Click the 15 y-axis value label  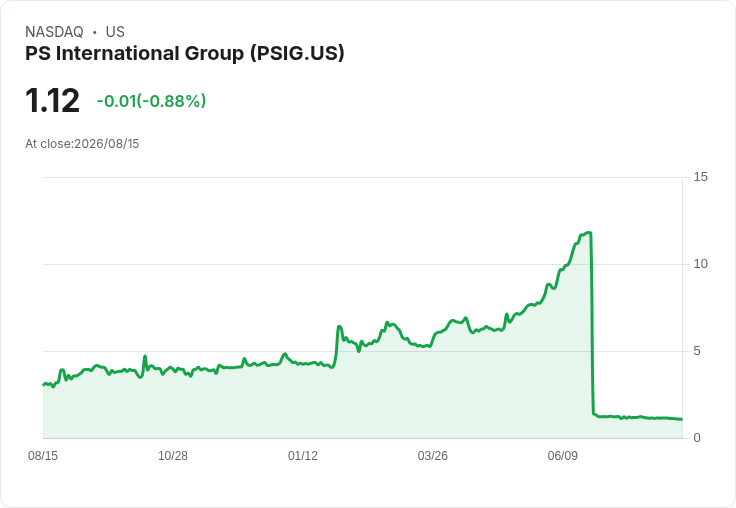(700, 177)
